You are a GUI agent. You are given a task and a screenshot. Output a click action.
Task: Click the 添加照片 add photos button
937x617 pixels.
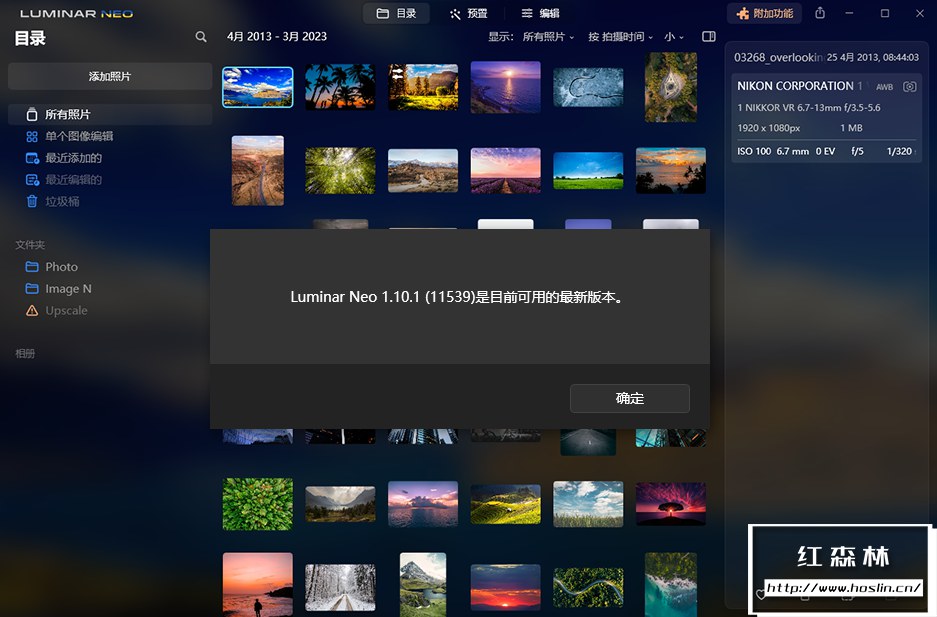tap(110, 76)
